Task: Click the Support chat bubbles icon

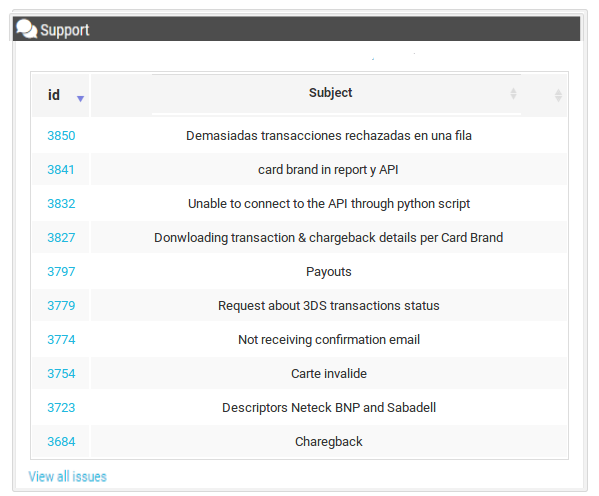Action: [x=26, y=29]
